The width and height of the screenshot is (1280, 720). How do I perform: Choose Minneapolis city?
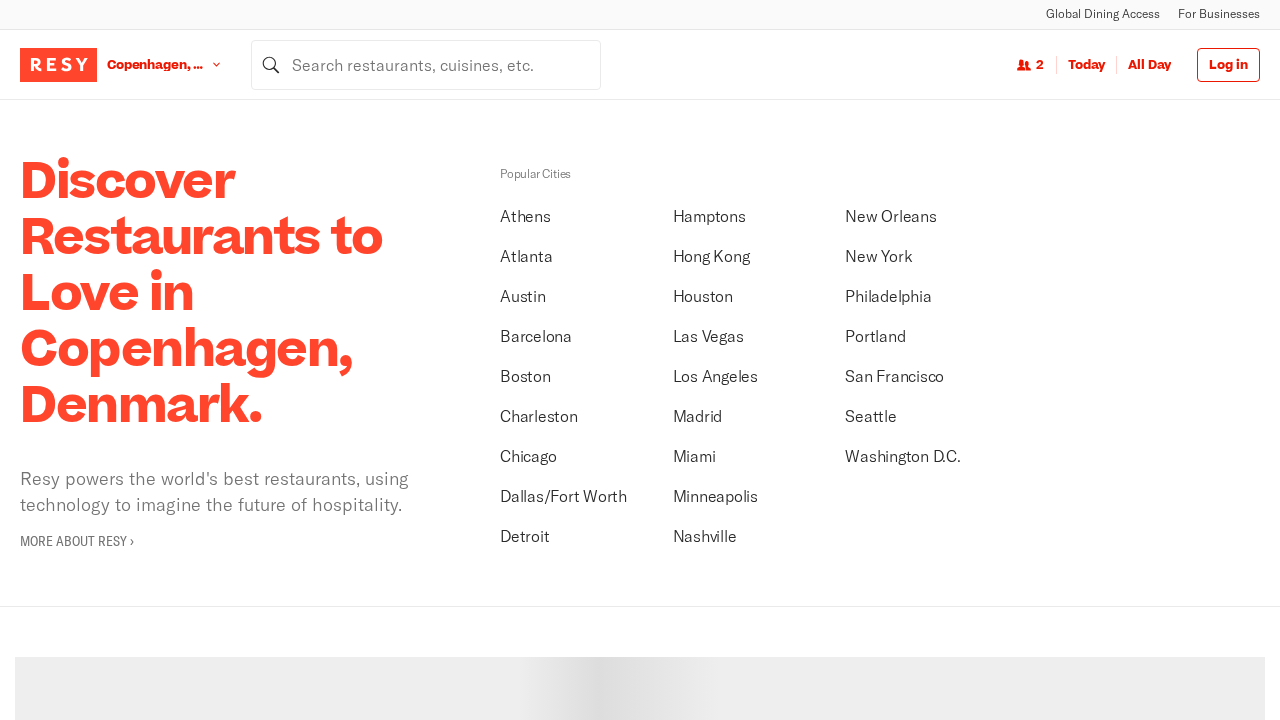[x=715, y=496]
